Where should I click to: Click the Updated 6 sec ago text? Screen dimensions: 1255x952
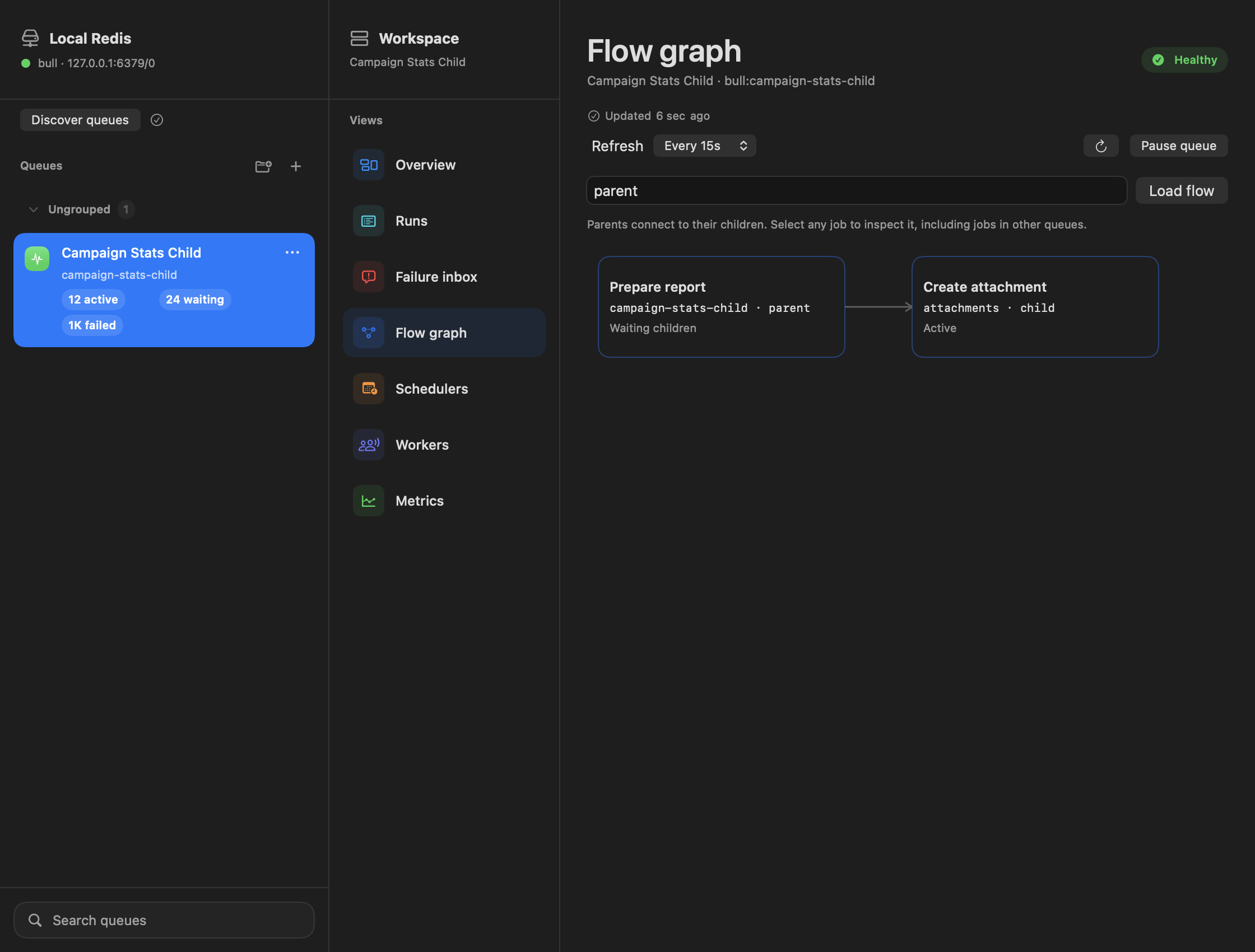657,116
